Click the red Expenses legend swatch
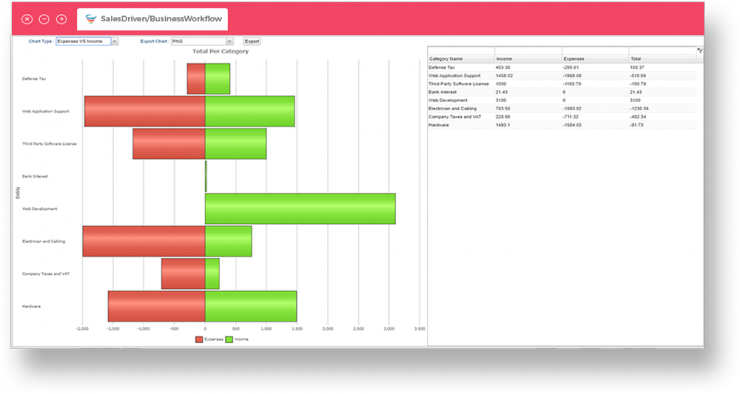The width and height of the screenshot is (740, 394). click(199, 339)
